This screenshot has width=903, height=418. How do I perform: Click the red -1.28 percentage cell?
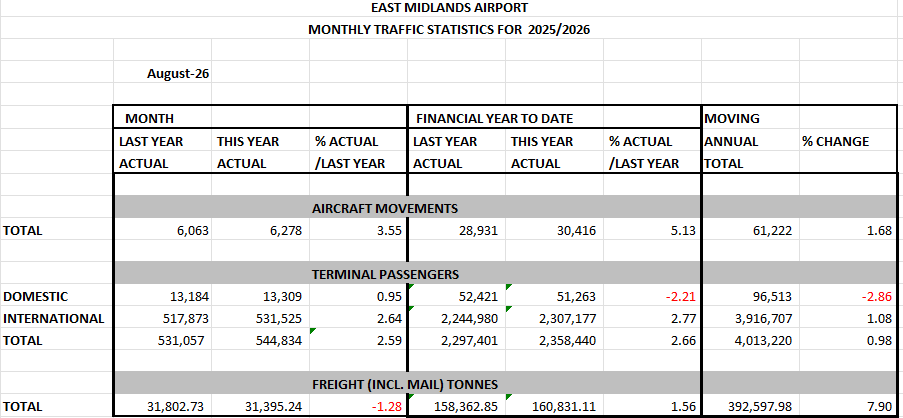(x=388, y=406)
